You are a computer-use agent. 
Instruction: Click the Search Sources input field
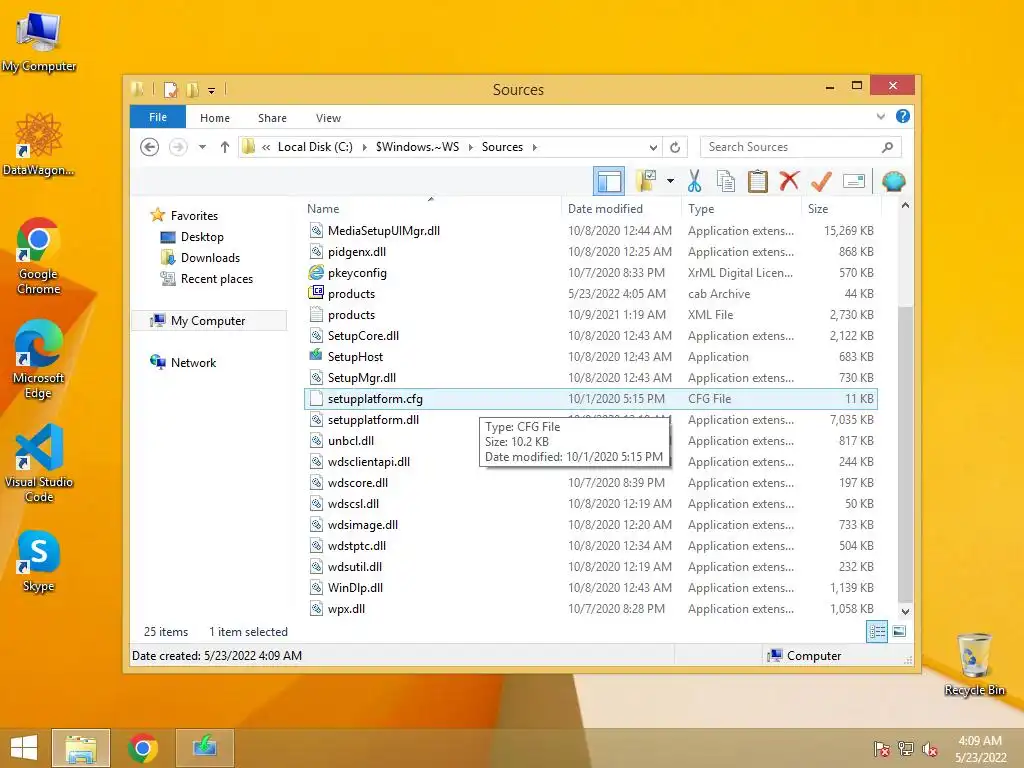click(792, 147)
